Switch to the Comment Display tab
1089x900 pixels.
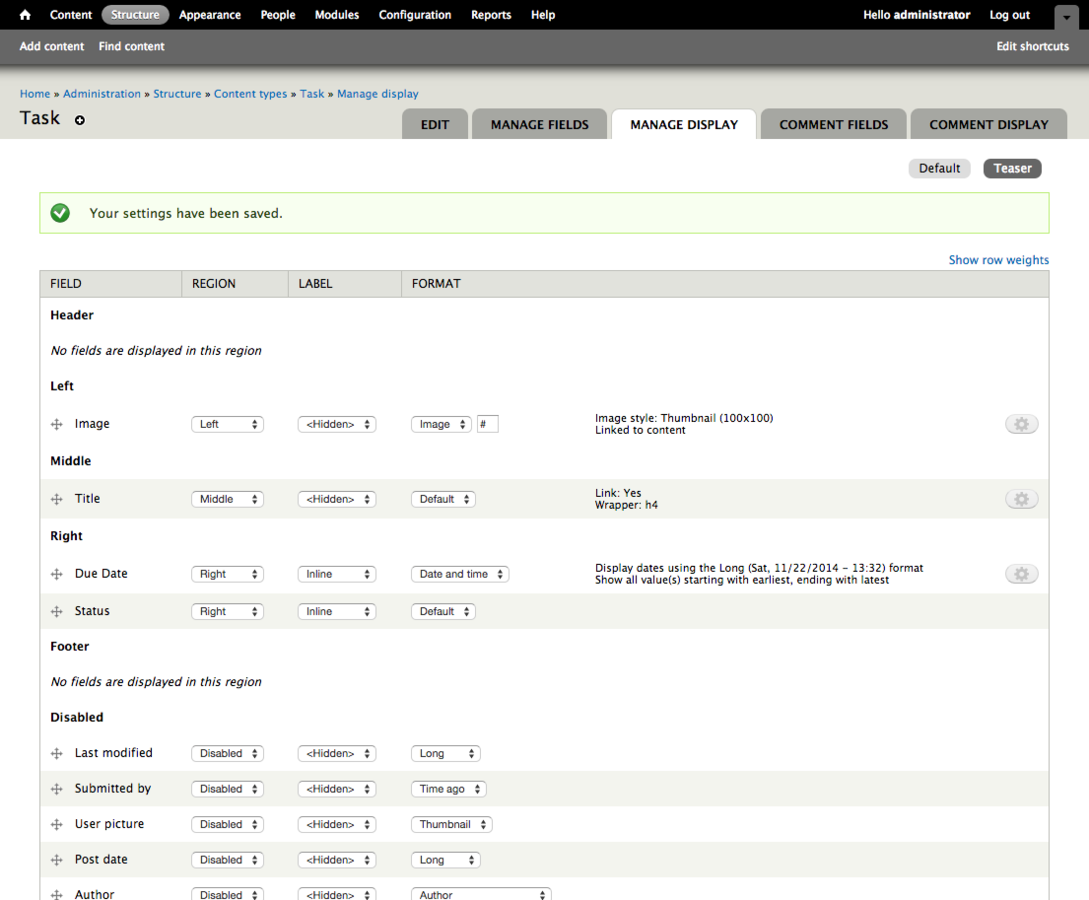click(x=989, y=124)
